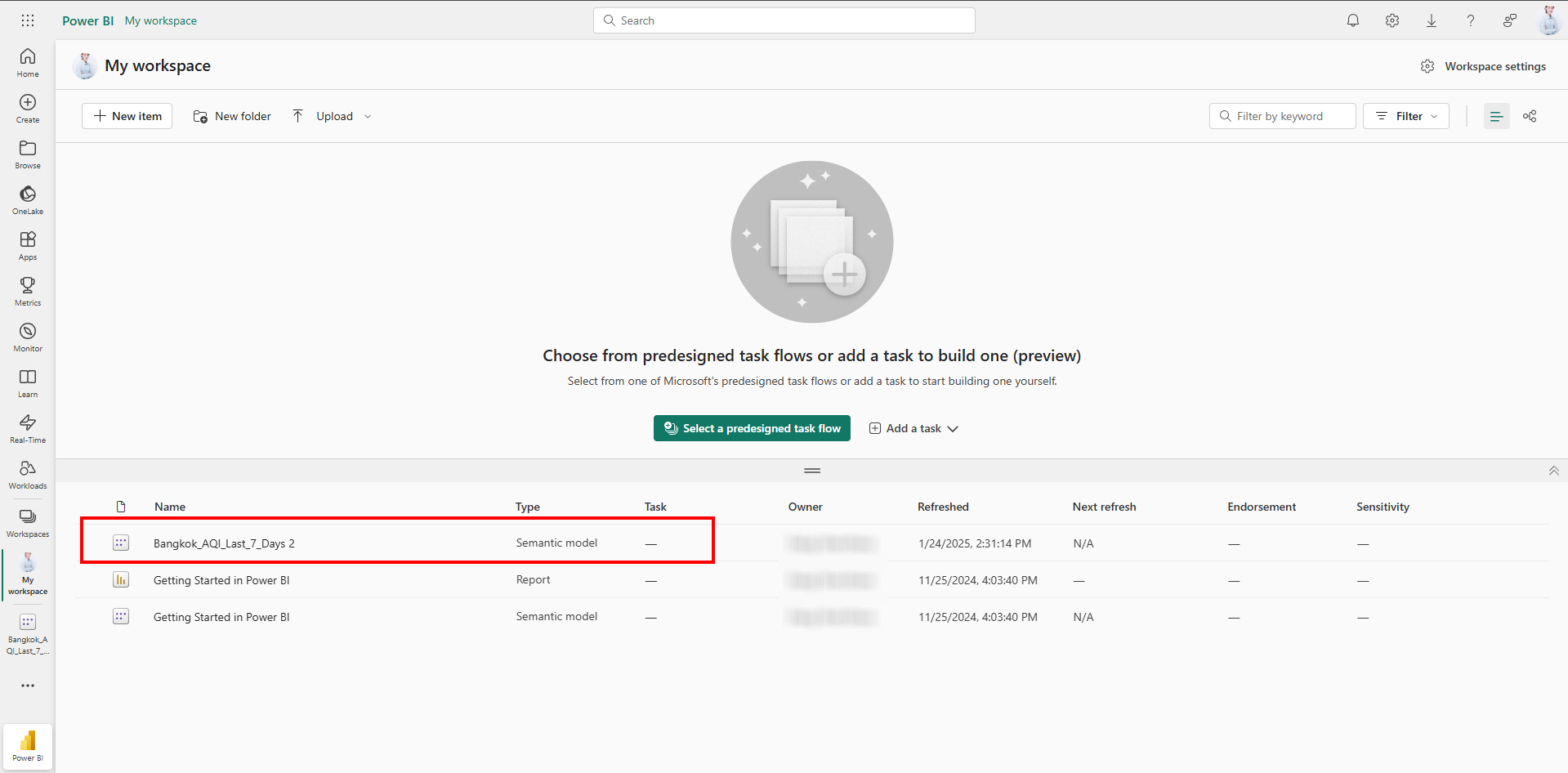Screen dimensions: 1568x773
Task: Click New folder button
Action: coord(232,116)
